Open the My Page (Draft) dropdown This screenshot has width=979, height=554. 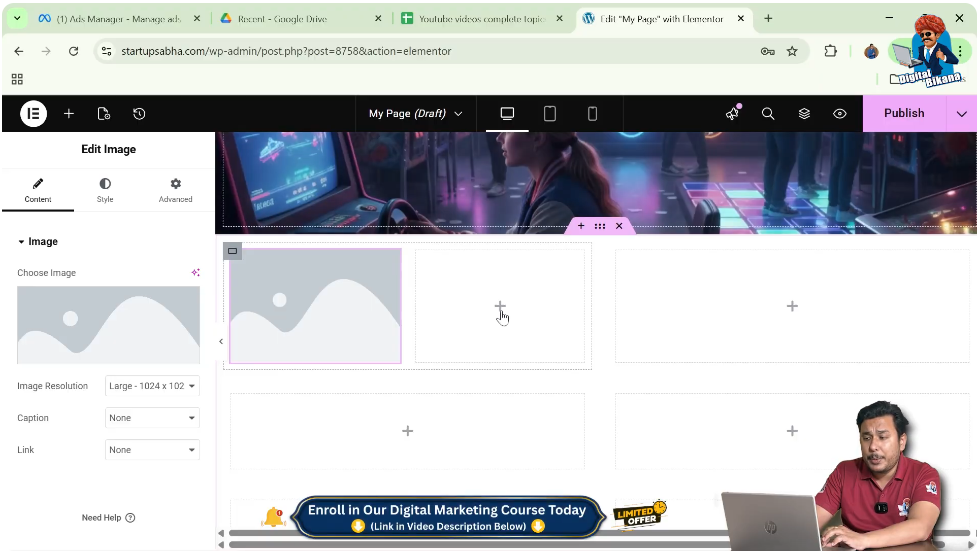(x=415, y=114)
